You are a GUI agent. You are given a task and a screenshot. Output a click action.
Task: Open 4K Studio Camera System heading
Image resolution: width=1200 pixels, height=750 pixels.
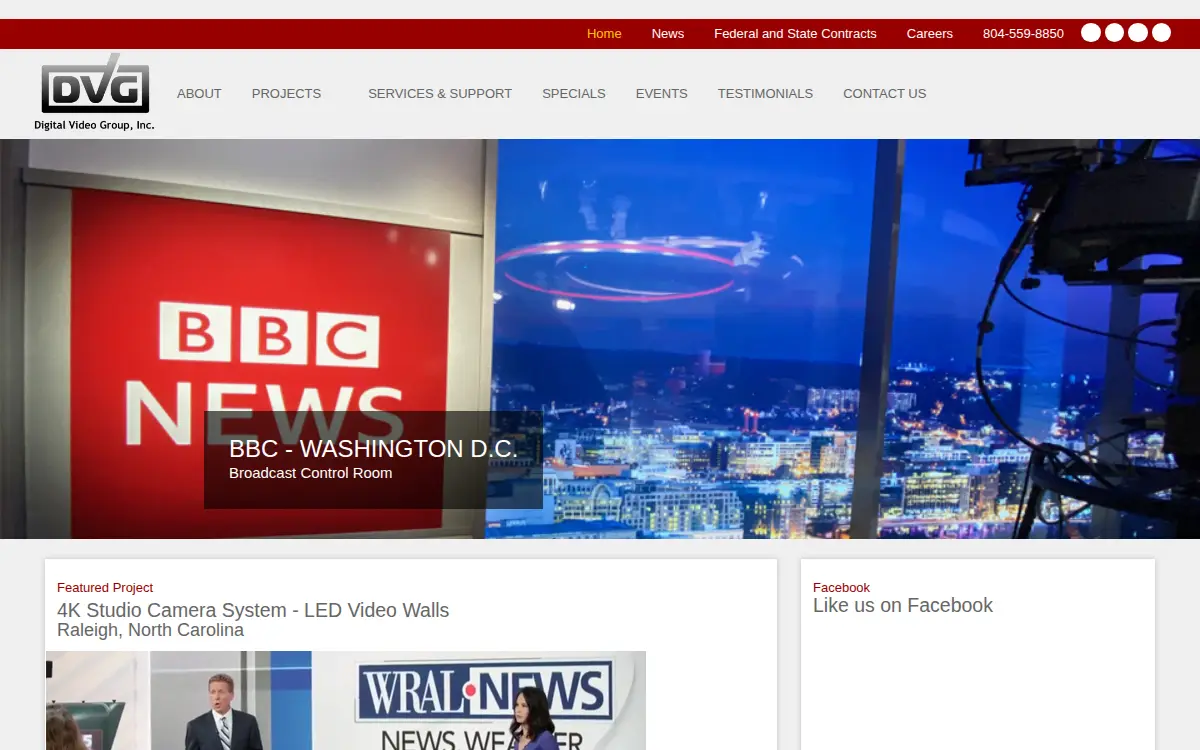point(253,610)
